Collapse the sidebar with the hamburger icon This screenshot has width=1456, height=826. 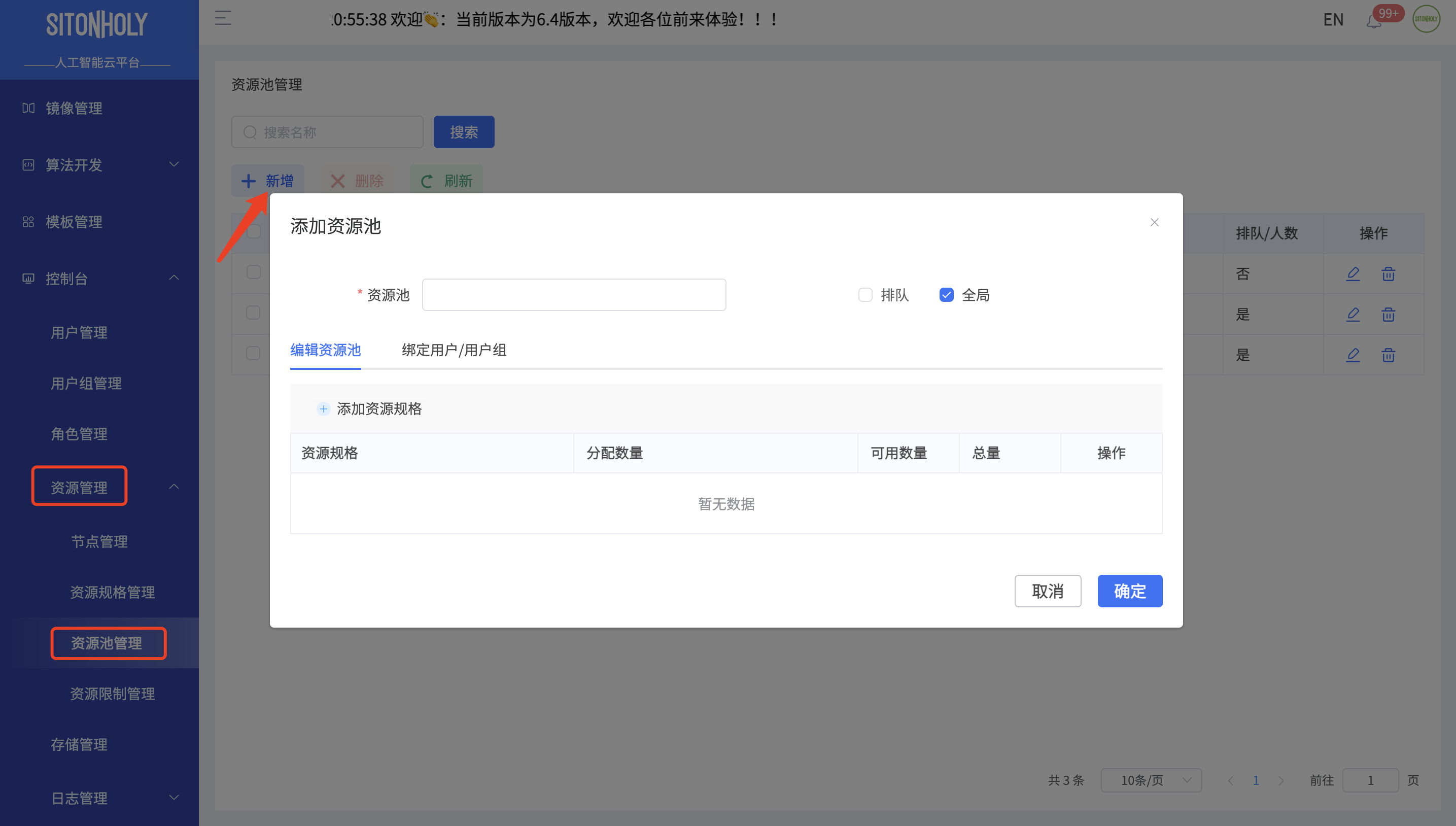click(223, 18)
